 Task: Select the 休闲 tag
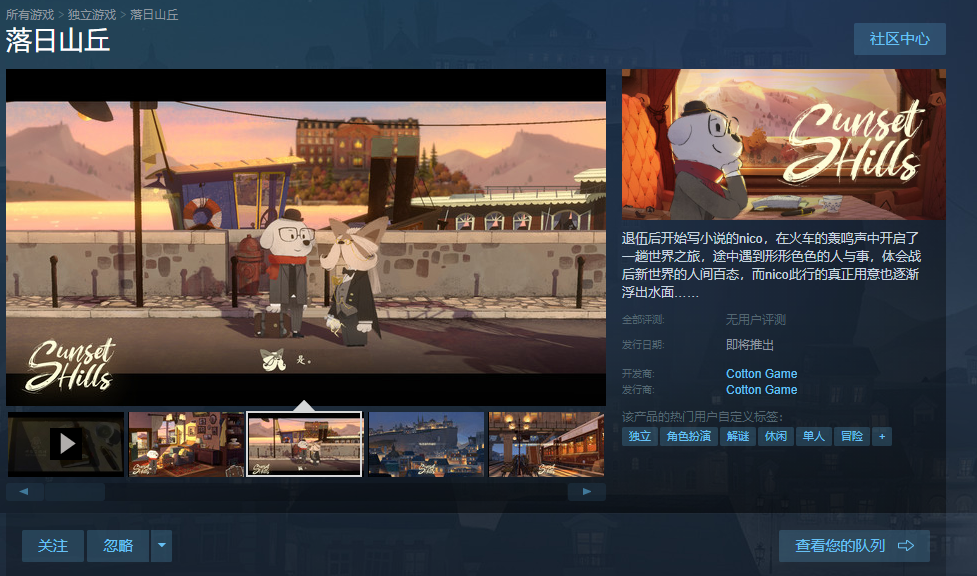(776, 436)
